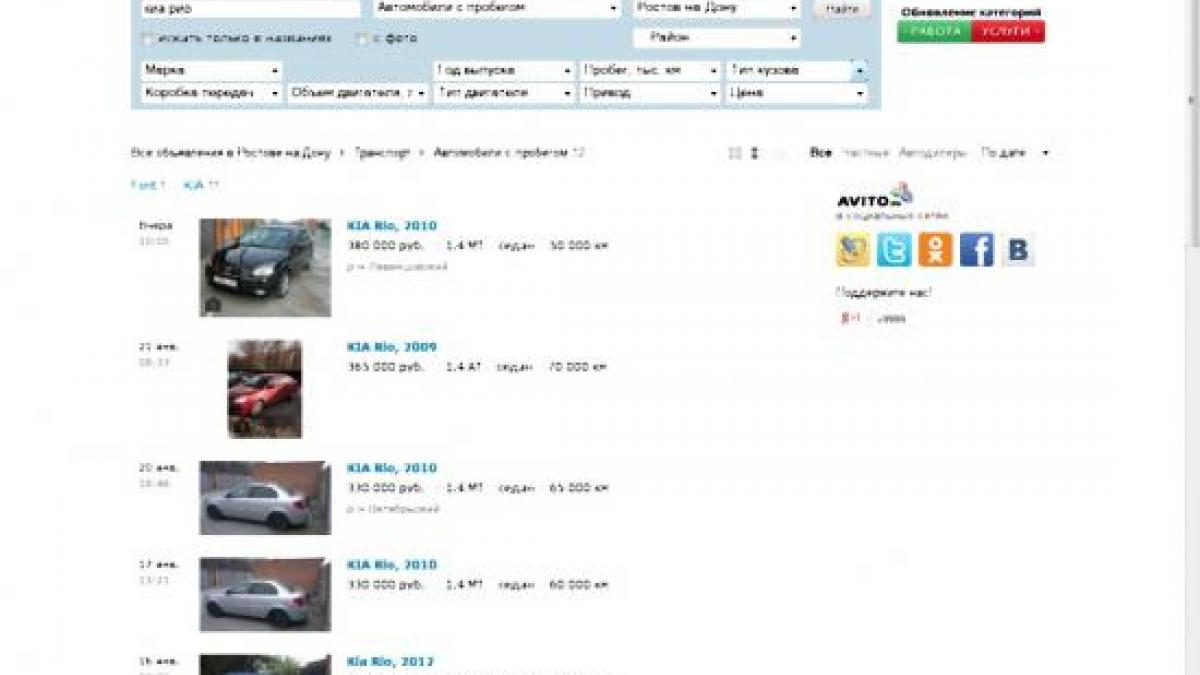Open the 'Год выпуска' dropdown

(504, 71)
